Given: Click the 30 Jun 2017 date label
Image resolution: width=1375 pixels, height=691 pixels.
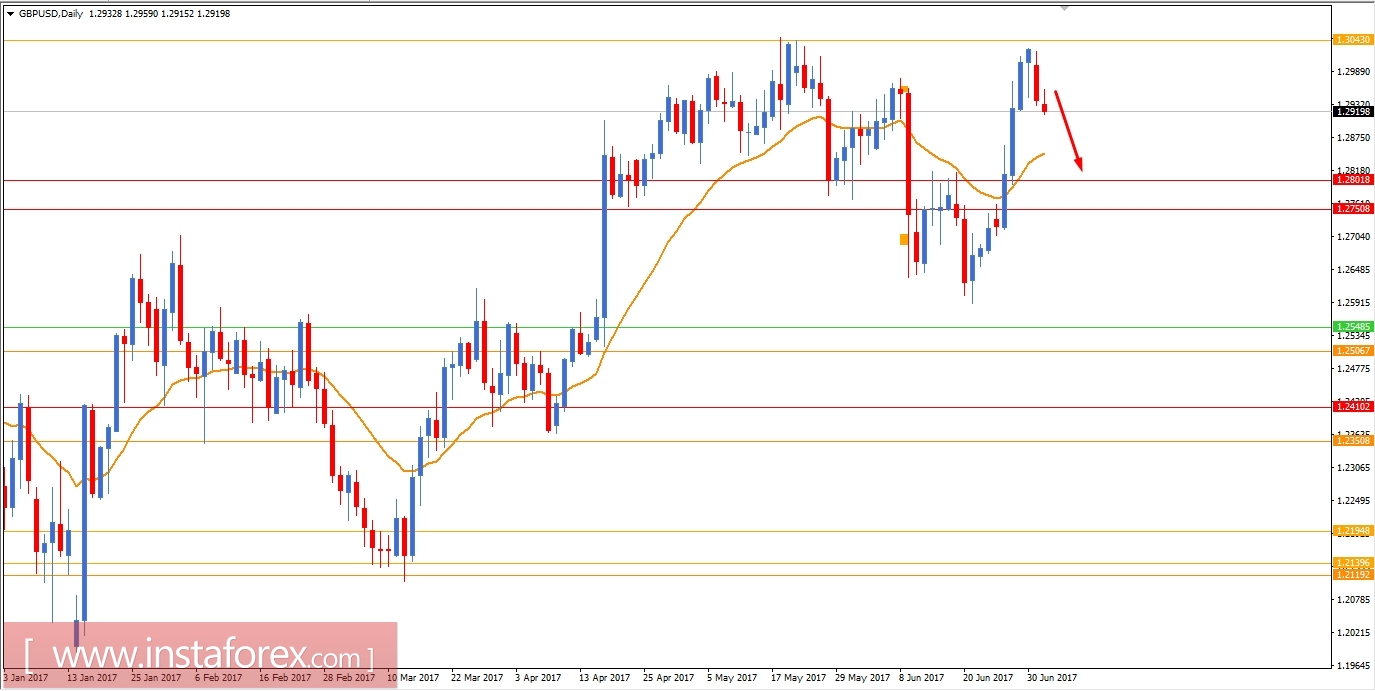Looking at the screenshot, I should [x=1053, y=678].
